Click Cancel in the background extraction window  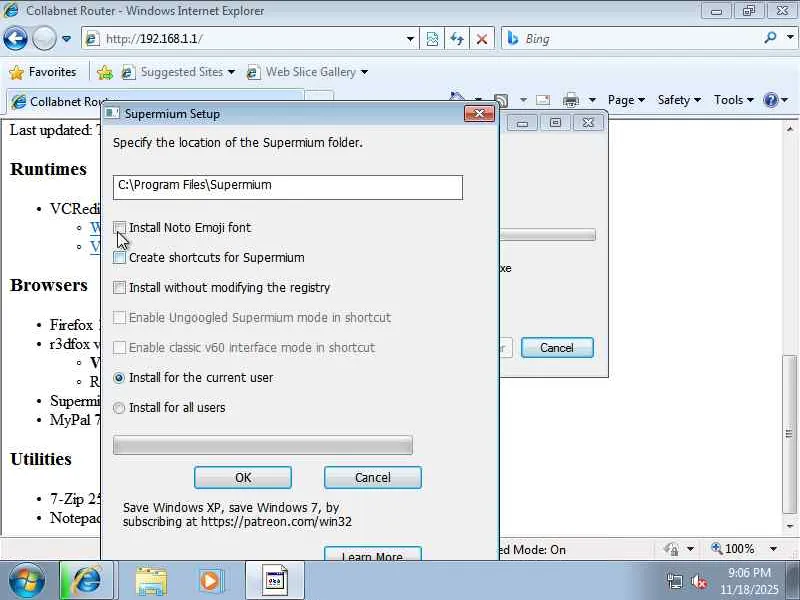click(557, 347)
